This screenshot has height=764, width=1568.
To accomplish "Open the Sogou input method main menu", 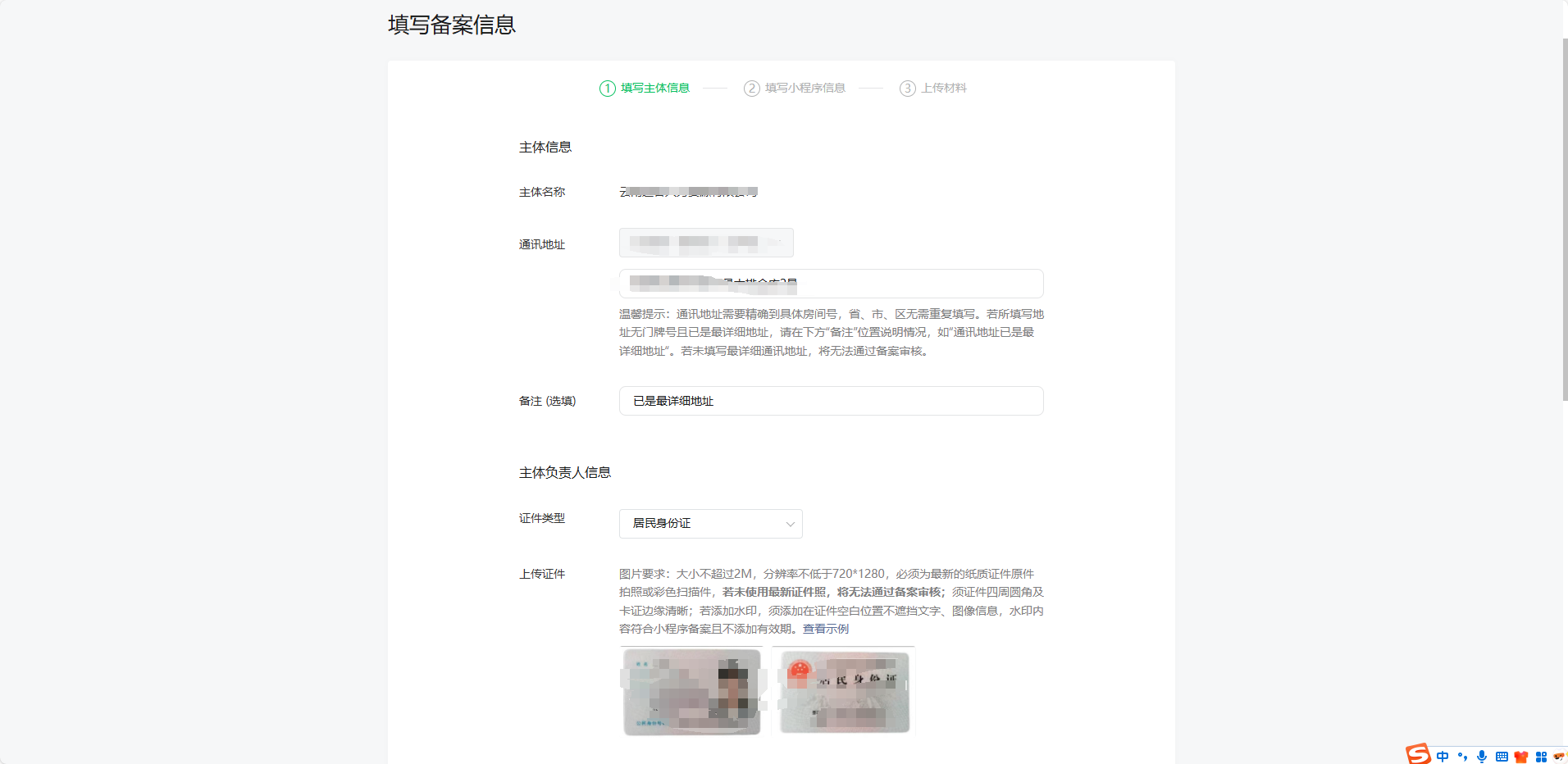I will pyautogui.click(x=1419, y=754).
